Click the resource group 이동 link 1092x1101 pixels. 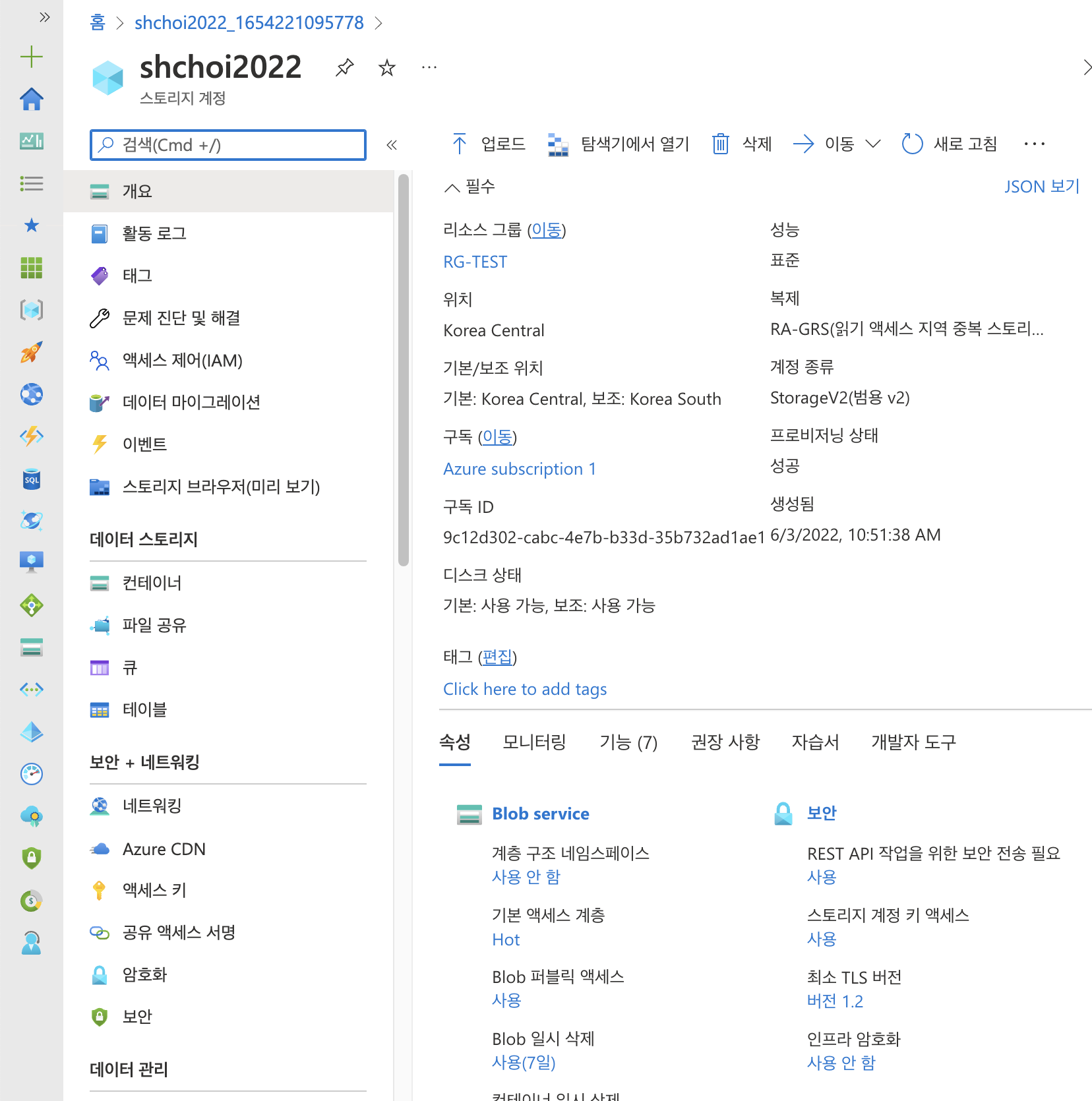[x=547, y=230]
